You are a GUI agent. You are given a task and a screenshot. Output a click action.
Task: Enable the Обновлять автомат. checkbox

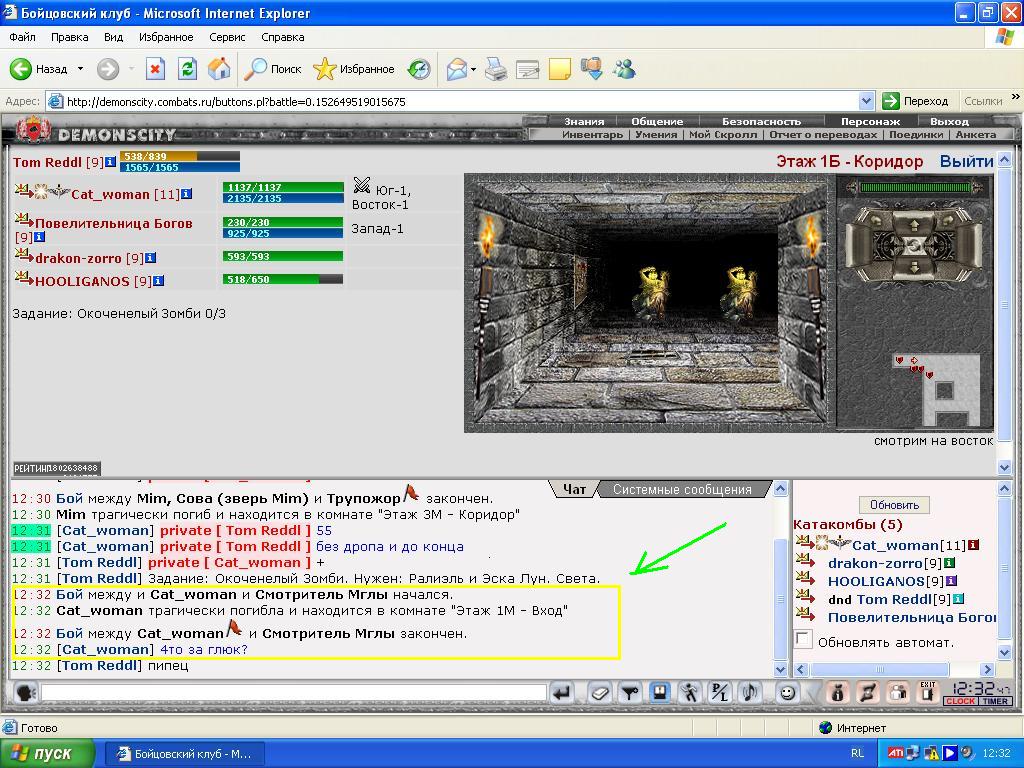[x=803, y=640]
